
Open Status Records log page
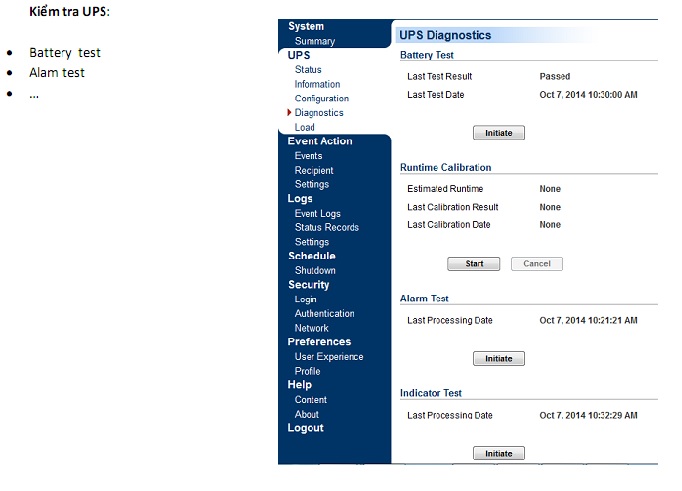[326, 227]
